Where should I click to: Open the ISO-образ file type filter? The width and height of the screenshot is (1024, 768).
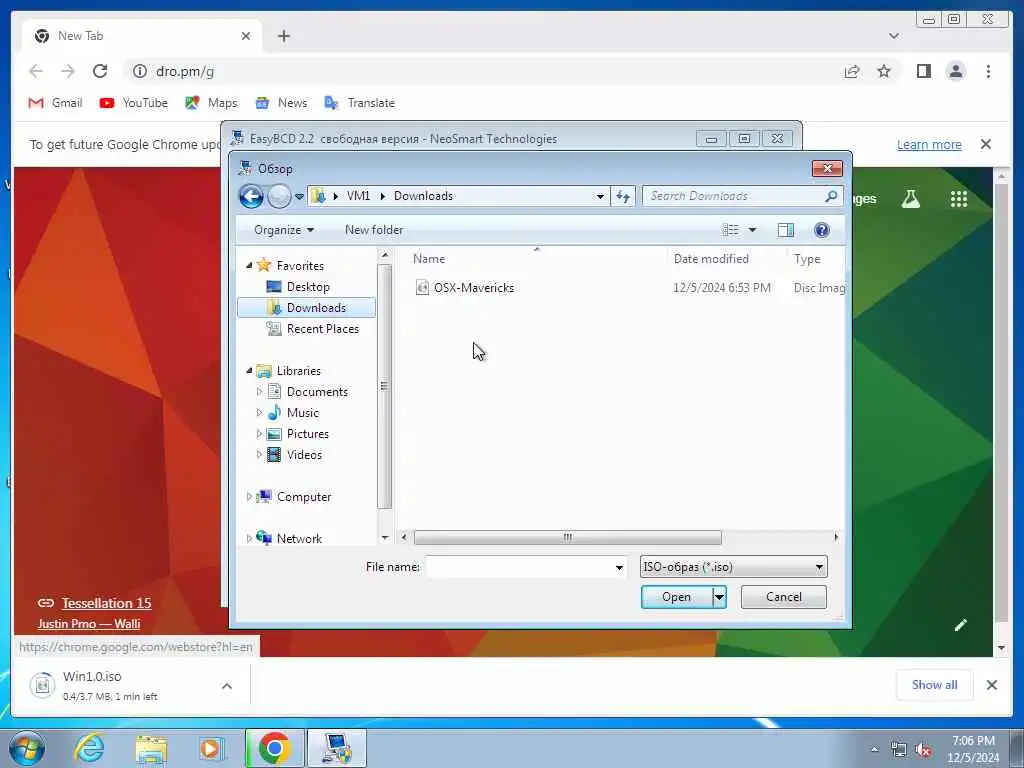[733, 567]
